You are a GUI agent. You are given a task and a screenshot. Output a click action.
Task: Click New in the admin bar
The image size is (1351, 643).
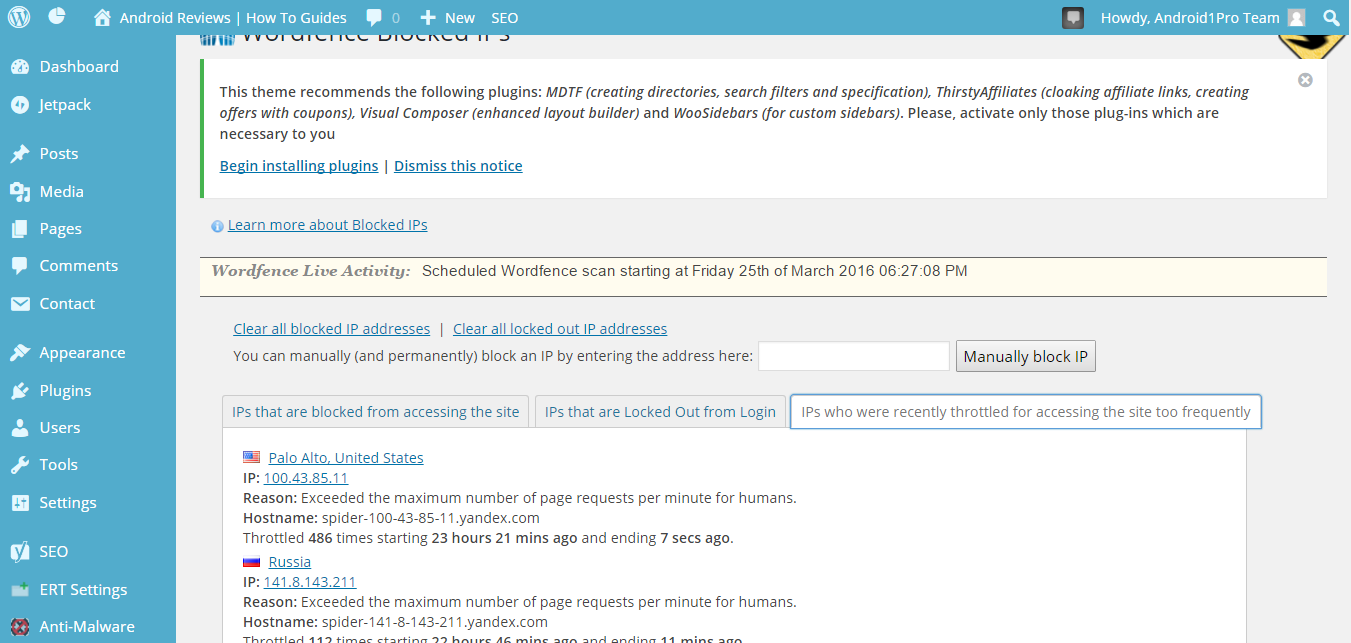click(460, 18)
